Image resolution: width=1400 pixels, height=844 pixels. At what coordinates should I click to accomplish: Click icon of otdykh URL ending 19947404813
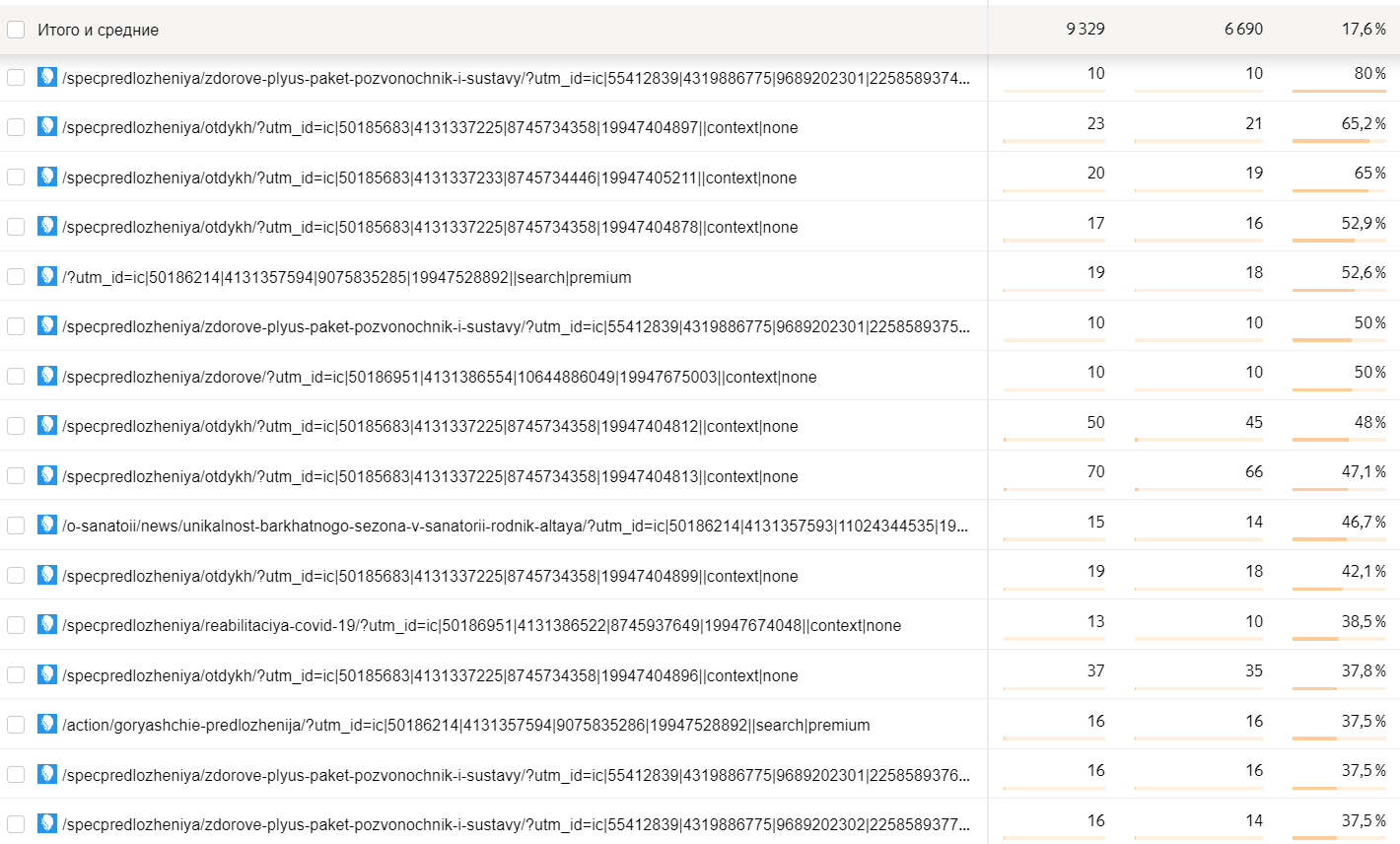[47, 475]
